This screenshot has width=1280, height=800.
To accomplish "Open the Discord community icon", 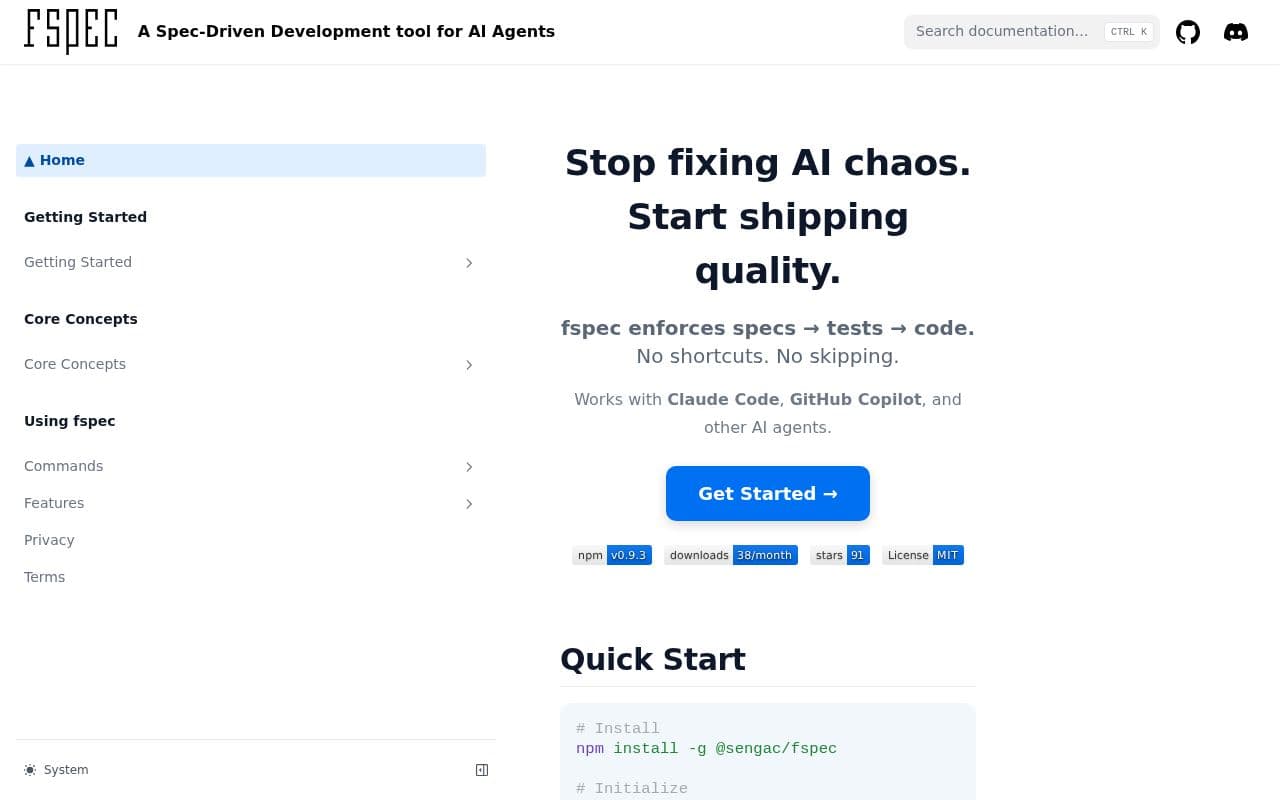I will (x=1236, y=32).
